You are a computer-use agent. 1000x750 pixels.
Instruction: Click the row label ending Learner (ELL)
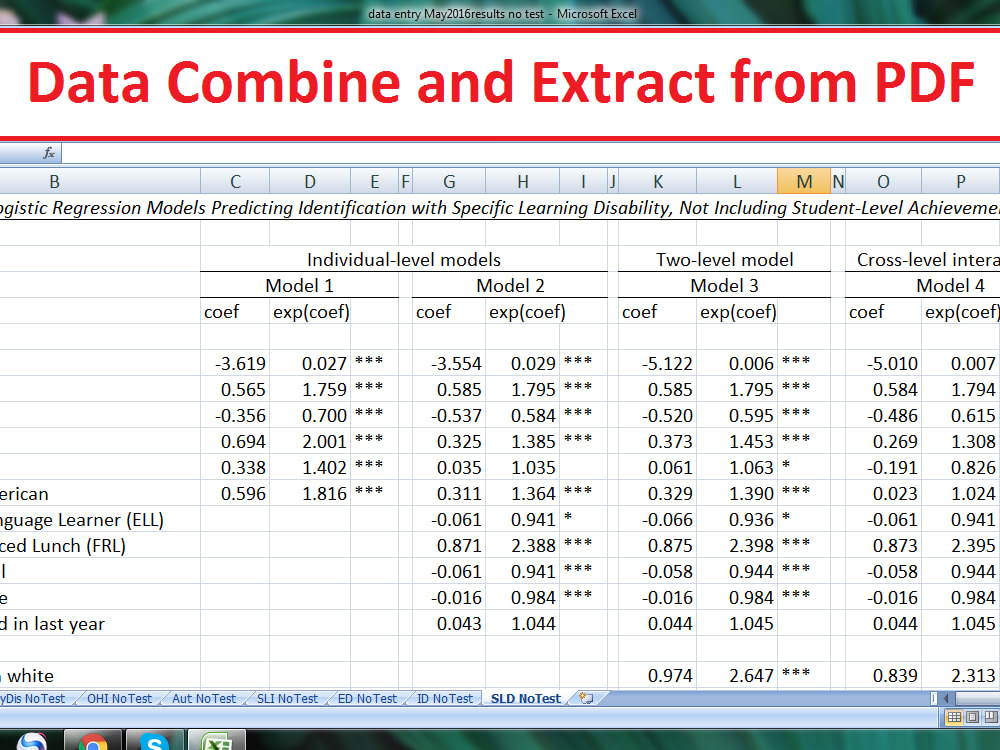tap(82, 520)
